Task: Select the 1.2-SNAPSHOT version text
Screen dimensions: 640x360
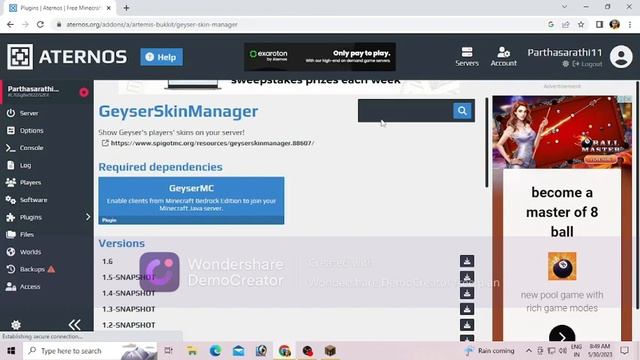Action: click(x=129, y=325)
